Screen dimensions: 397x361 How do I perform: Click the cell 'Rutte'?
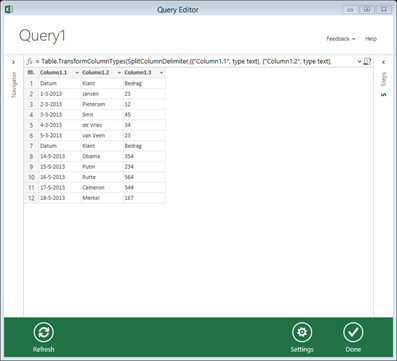point(102,177)
